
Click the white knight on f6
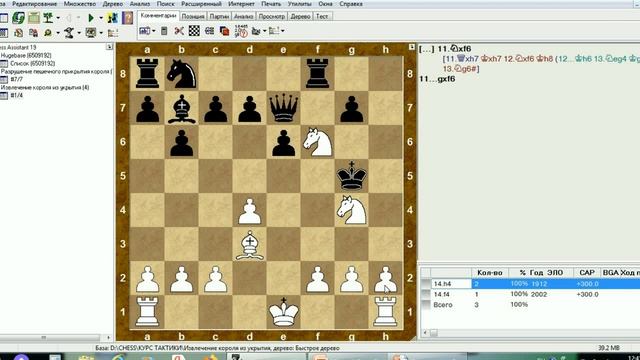click(x=318, y=142)
